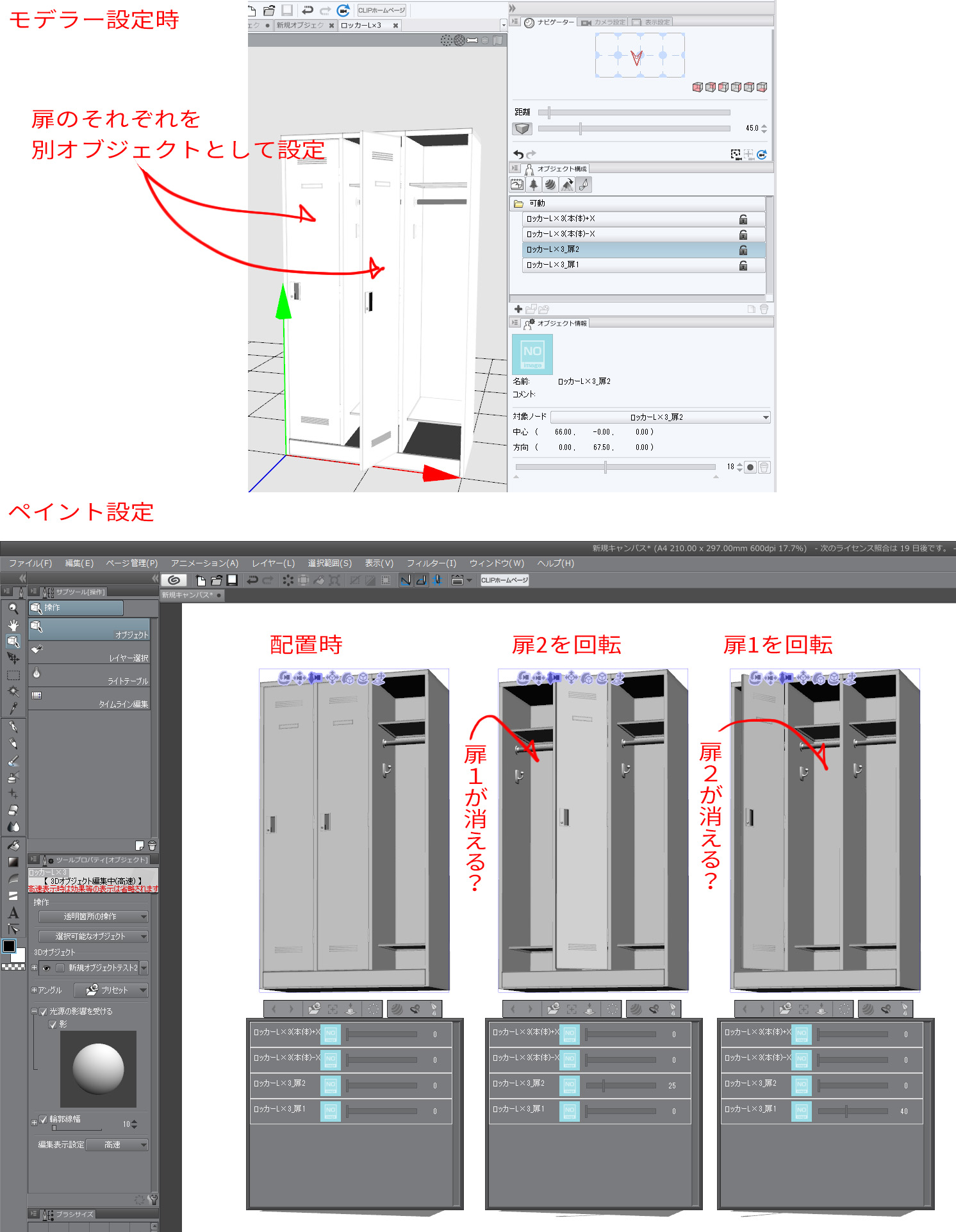
Task: Select the タイムライン編集 sub tool
Action: (89, 699)
